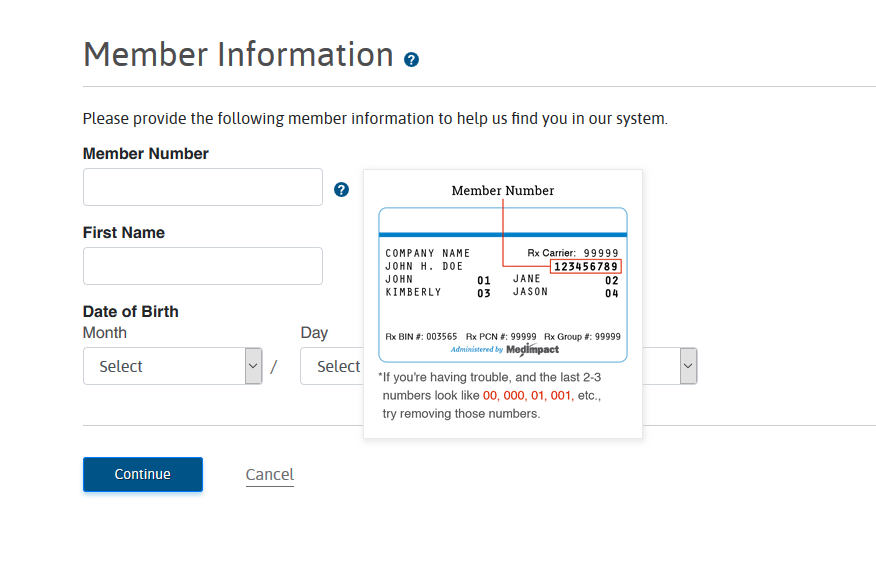The image size is (876, 580).
Task: Open the Month dropdown
Action: [x=172, y=366]
